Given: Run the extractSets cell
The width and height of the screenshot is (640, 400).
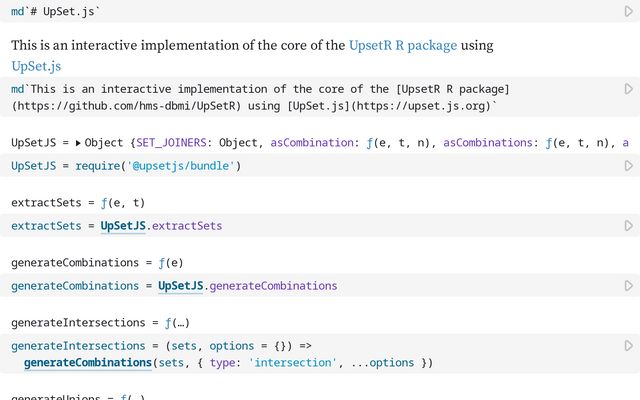Looking at the screenshot, I should (628, 225).
